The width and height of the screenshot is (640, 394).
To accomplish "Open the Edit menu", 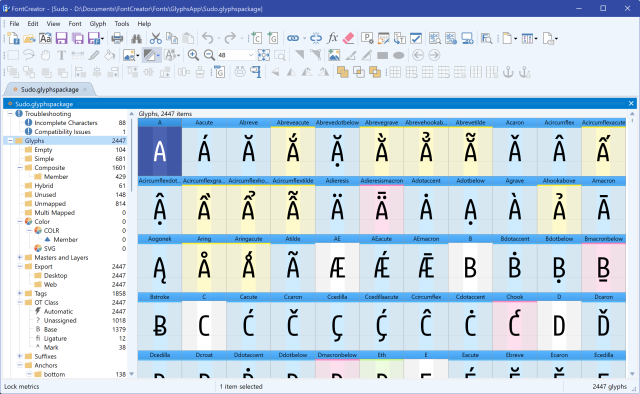I will [33, 24].
